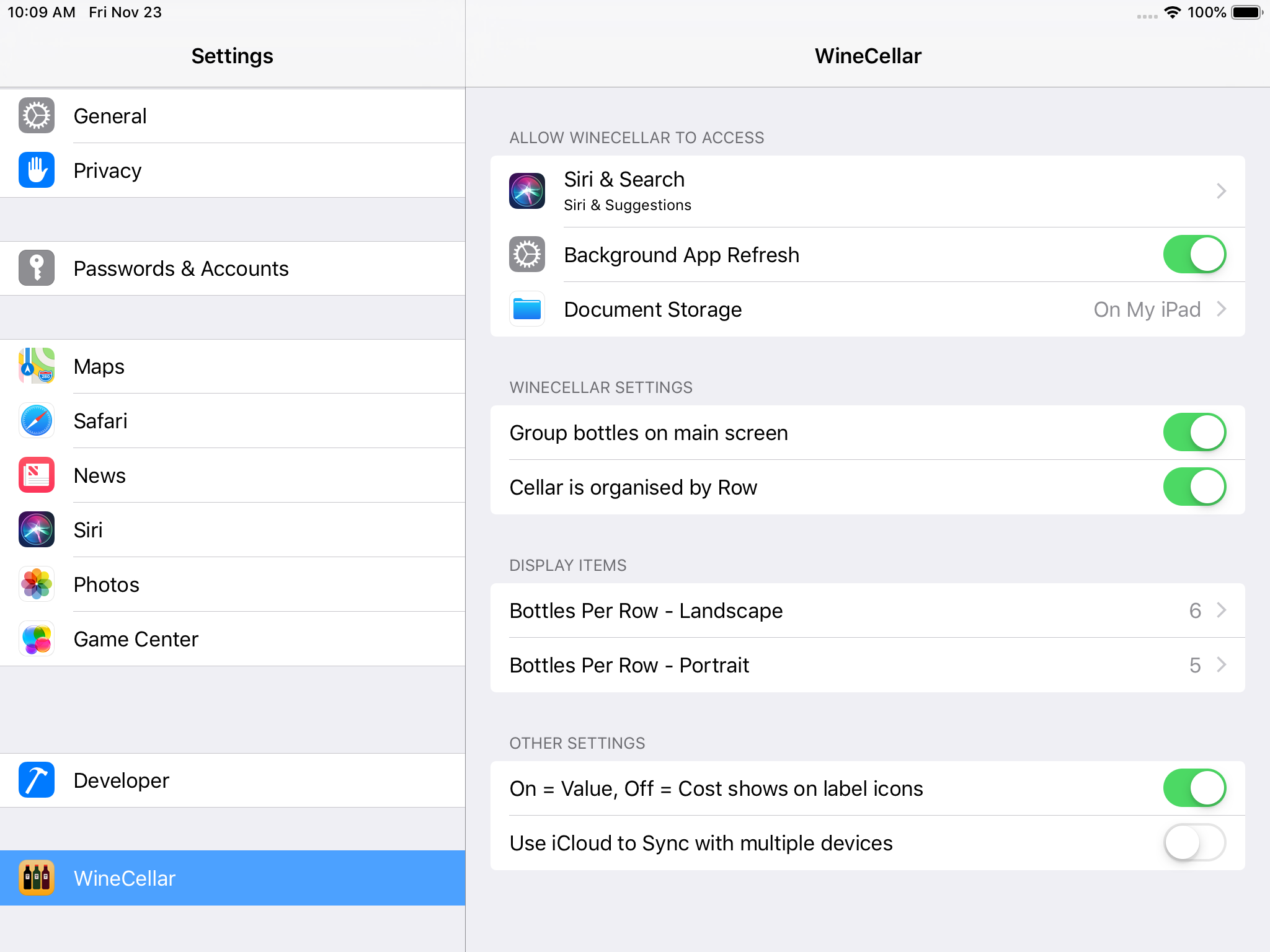The image size is (1270, 952).
Task: Tap the WineCellar app icon in sidebar
Action: [37, 878]
